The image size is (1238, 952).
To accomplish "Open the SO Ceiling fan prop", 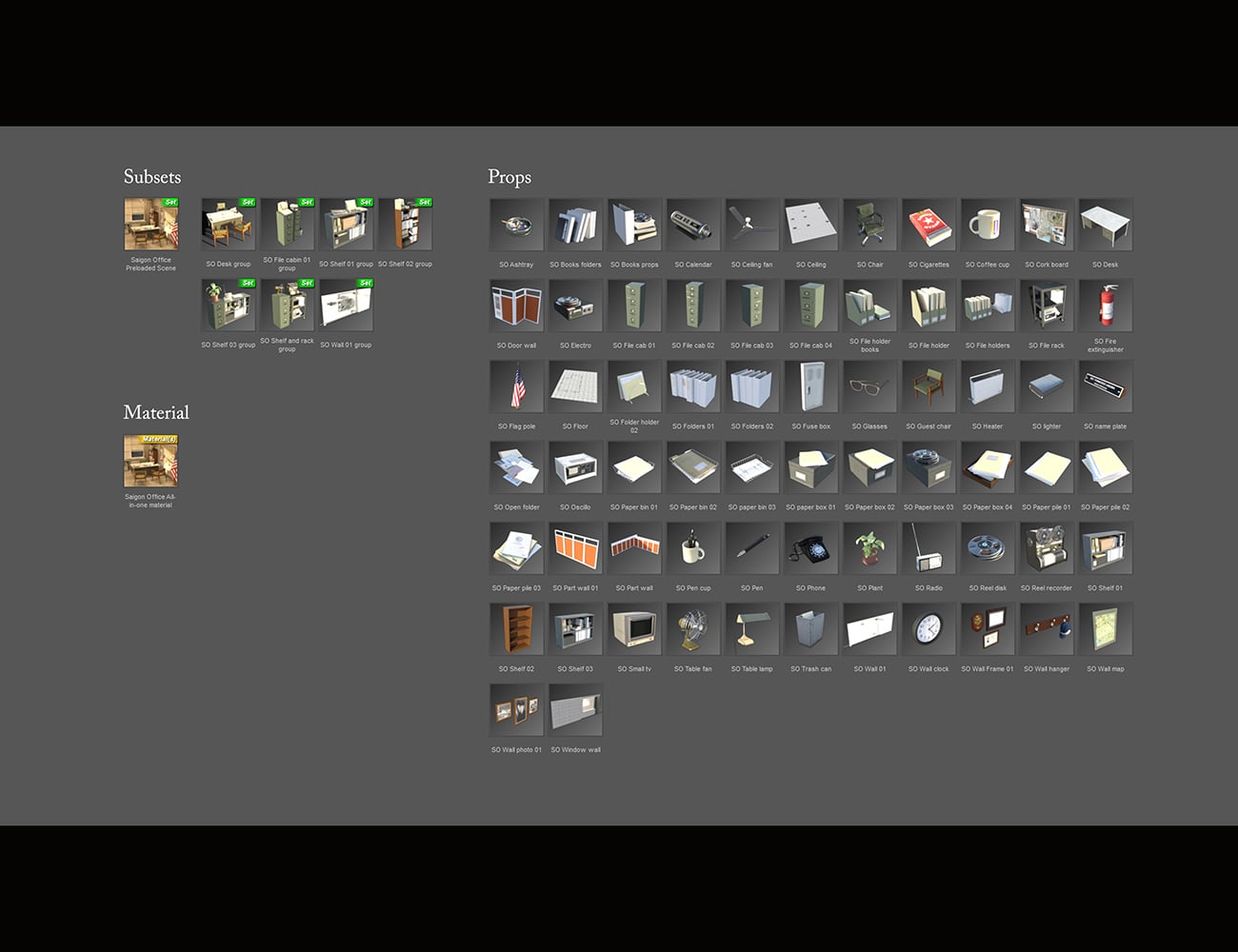I will coord(752,225).
